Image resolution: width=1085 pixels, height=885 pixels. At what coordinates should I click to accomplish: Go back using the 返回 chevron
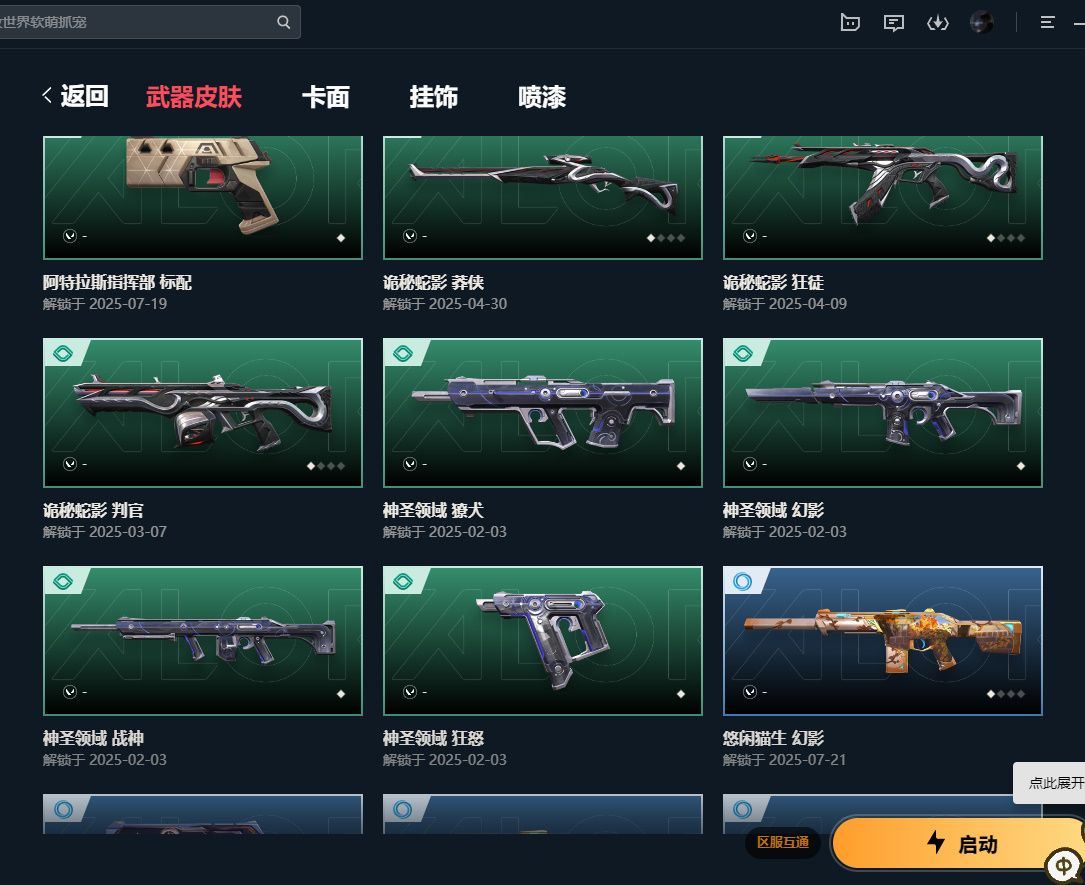47,95
